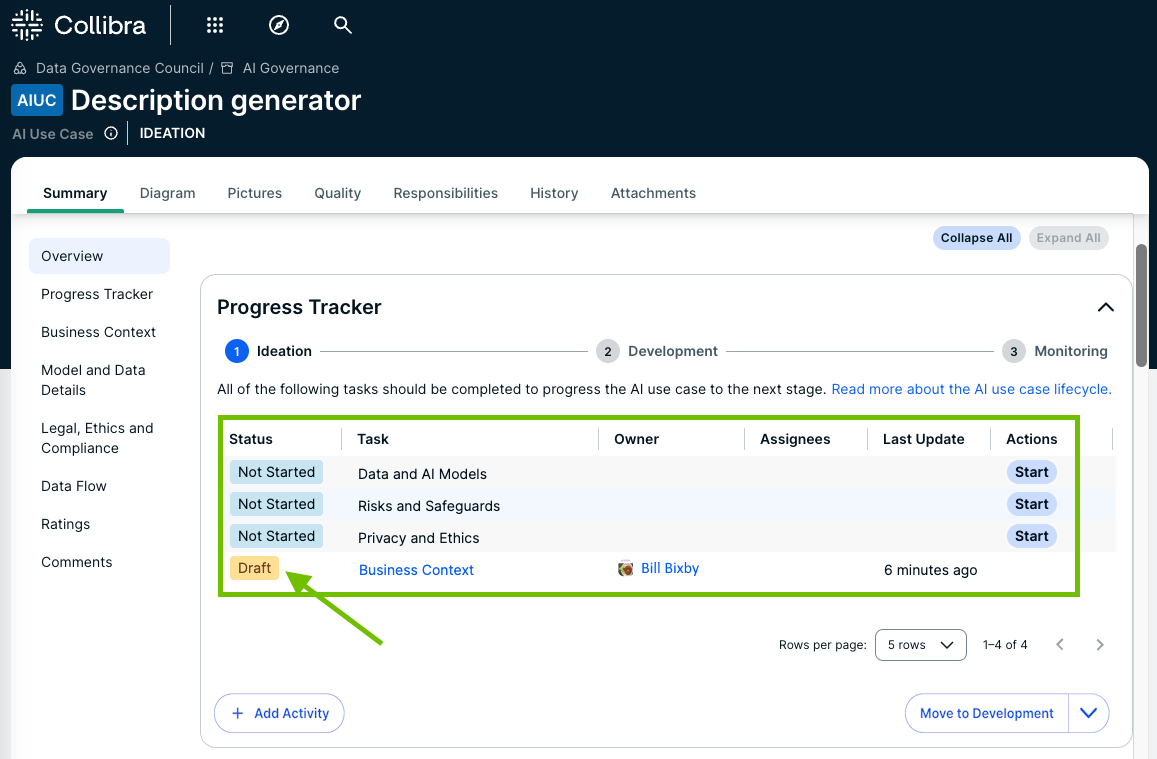Open the Business Context task link

coord(416,570)
